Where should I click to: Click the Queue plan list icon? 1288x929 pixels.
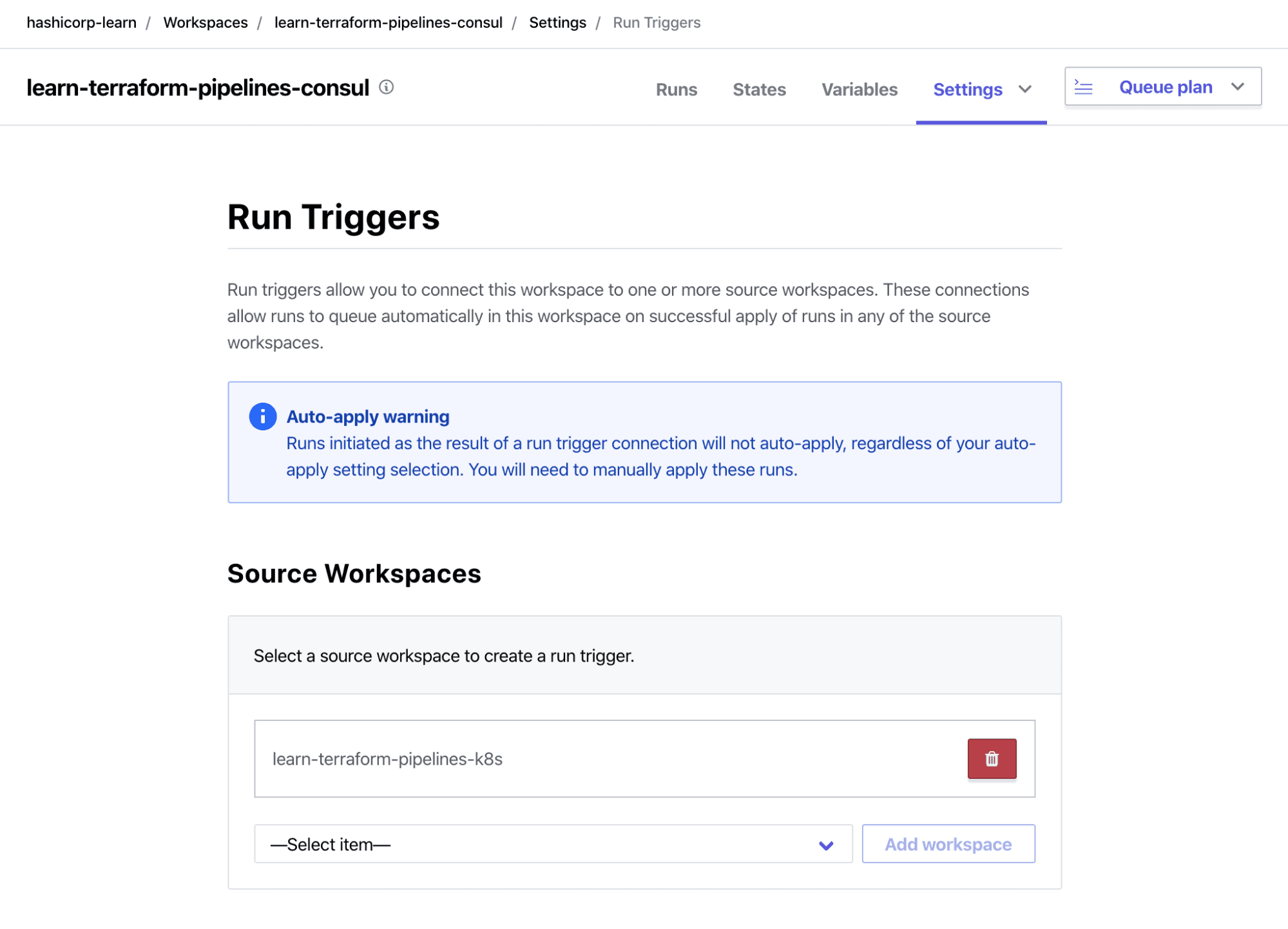[1083, 87]
